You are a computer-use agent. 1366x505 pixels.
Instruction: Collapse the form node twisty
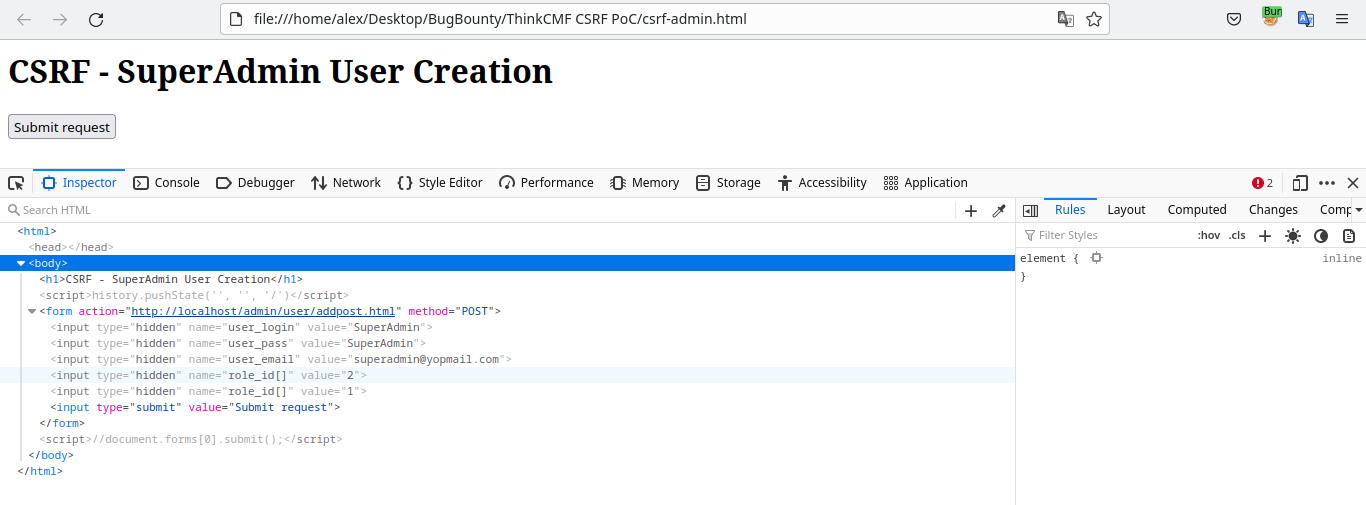coord(32,311)
